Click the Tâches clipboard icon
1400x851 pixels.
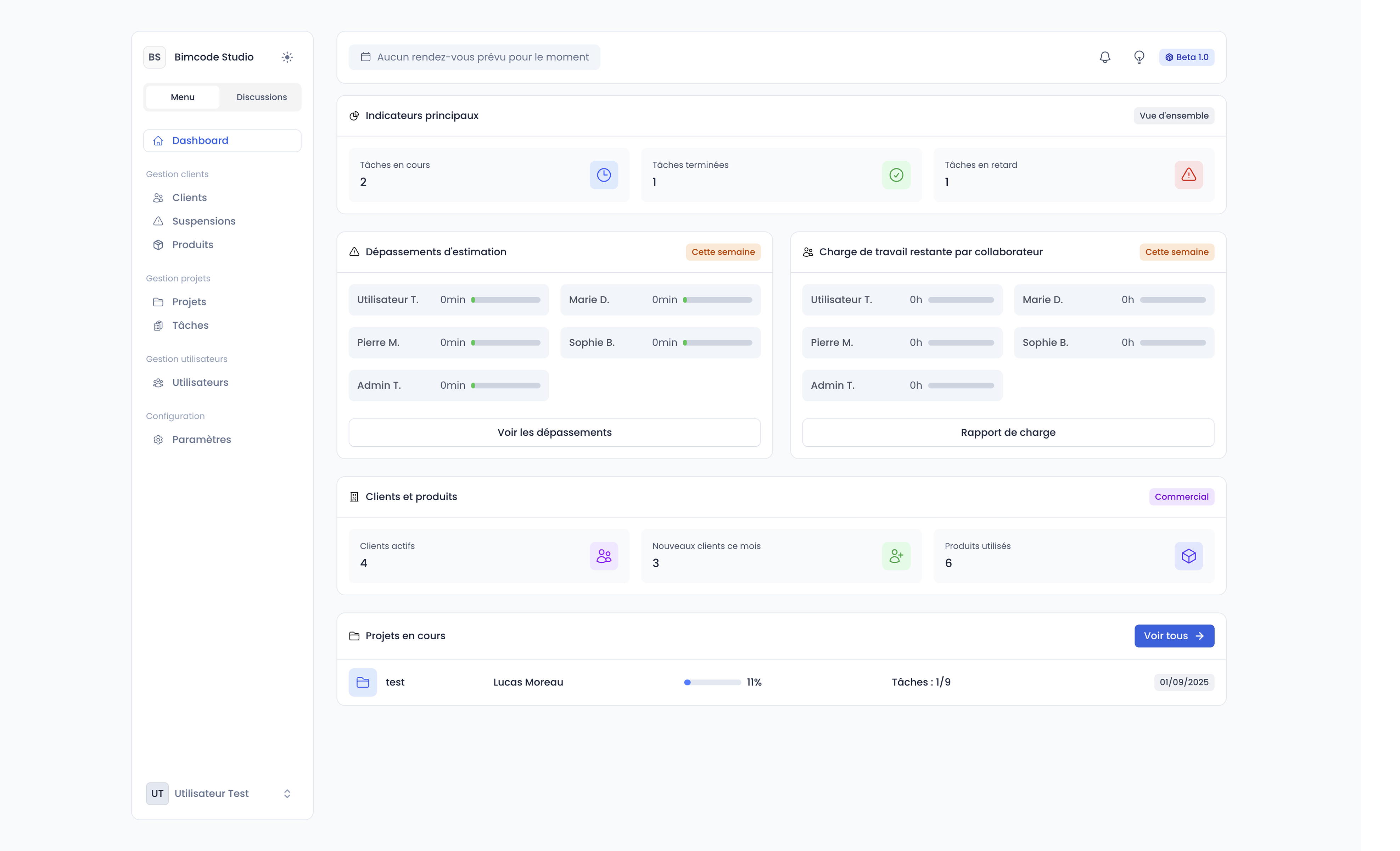158,326
